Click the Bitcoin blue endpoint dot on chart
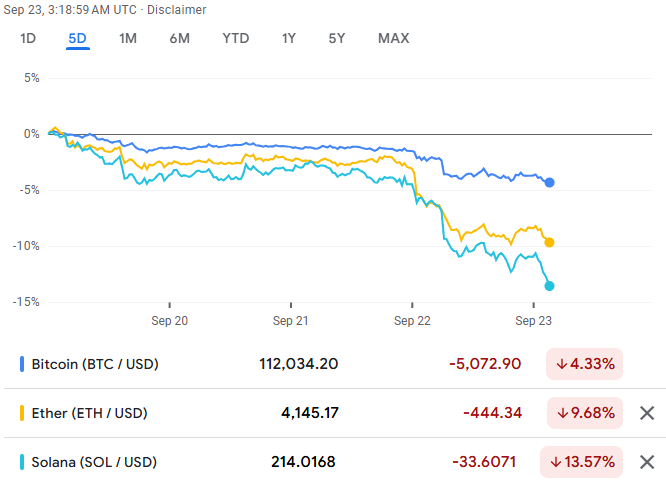 click(x=550, y=182)
